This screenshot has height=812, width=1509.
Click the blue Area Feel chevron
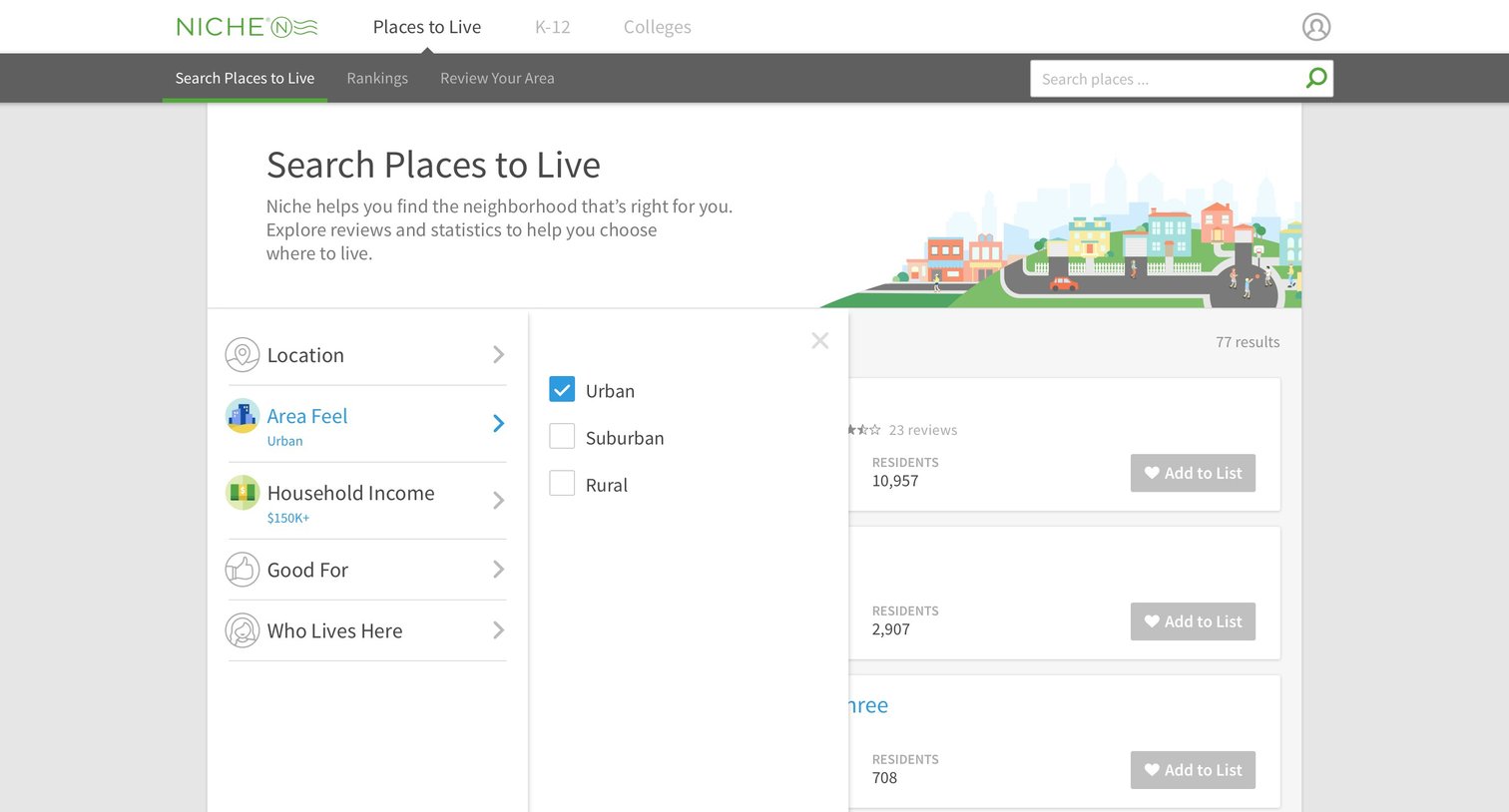(x=499, y=424)
